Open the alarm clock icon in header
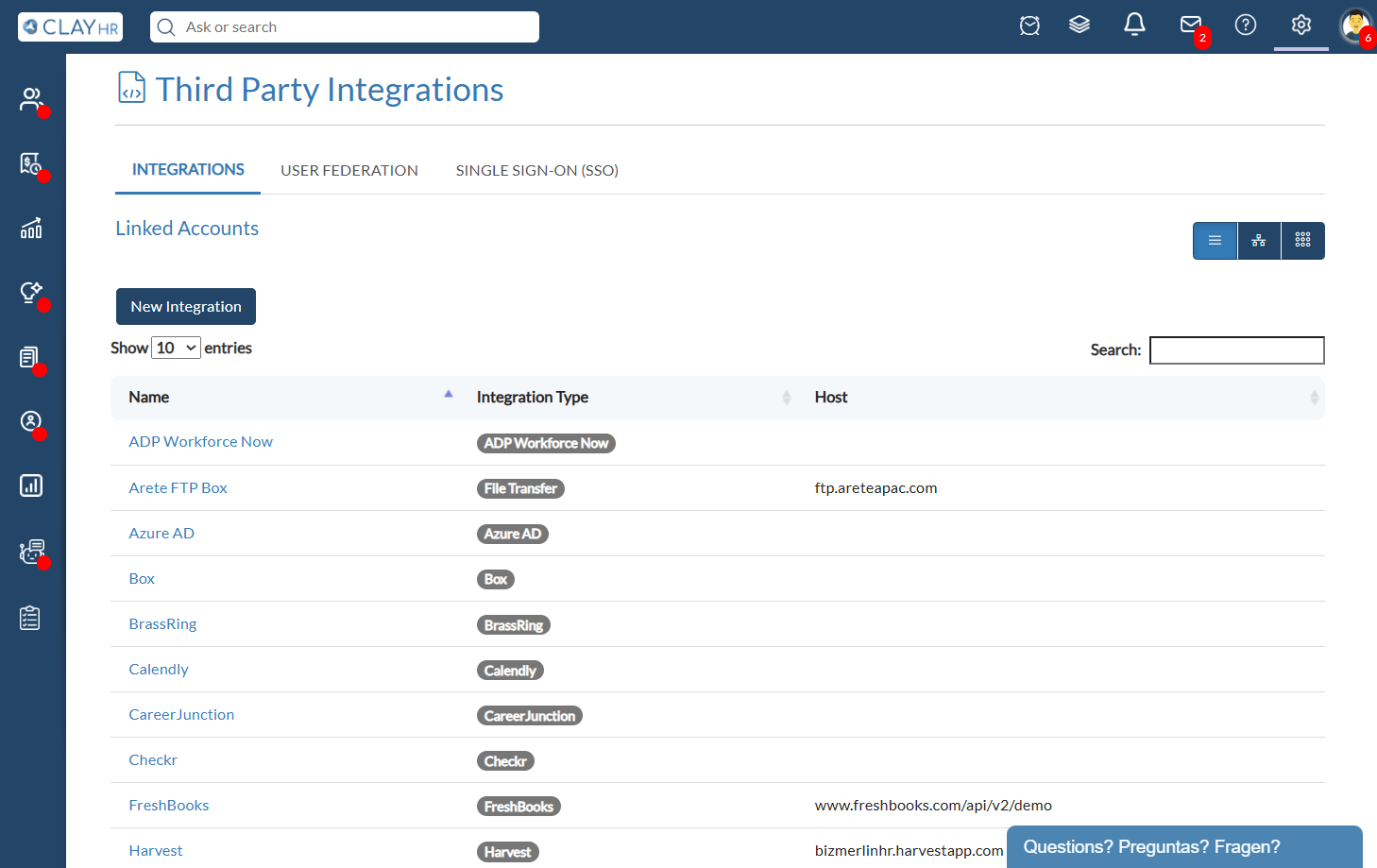Screen dimensions: 1377x868 coord(1029,26)
